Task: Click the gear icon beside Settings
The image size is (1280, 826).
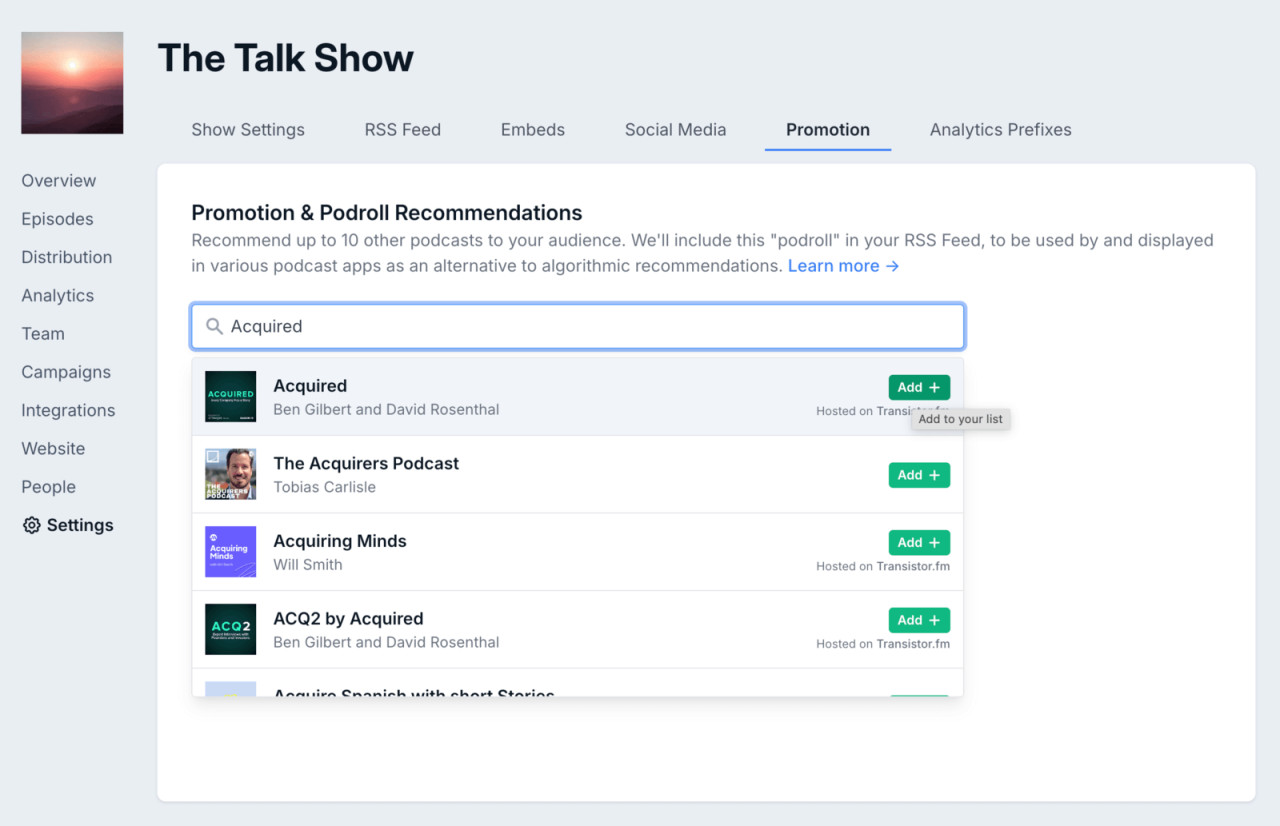Action: 31,525
